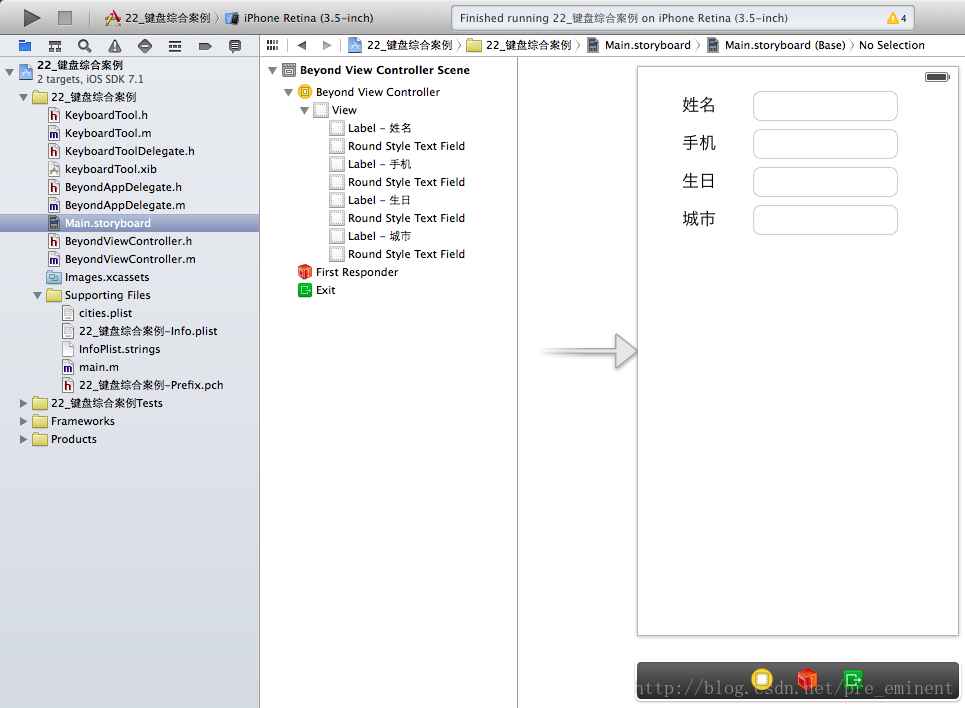
Task: Click the 手机 text field on canvas
Action: tap(825, 144)
